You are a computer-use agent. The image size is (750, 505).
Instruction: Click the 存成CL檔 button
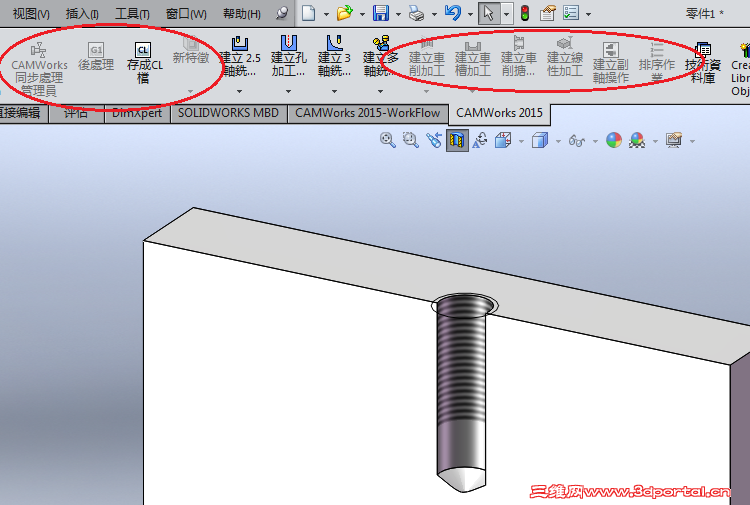tap(144, 63)
